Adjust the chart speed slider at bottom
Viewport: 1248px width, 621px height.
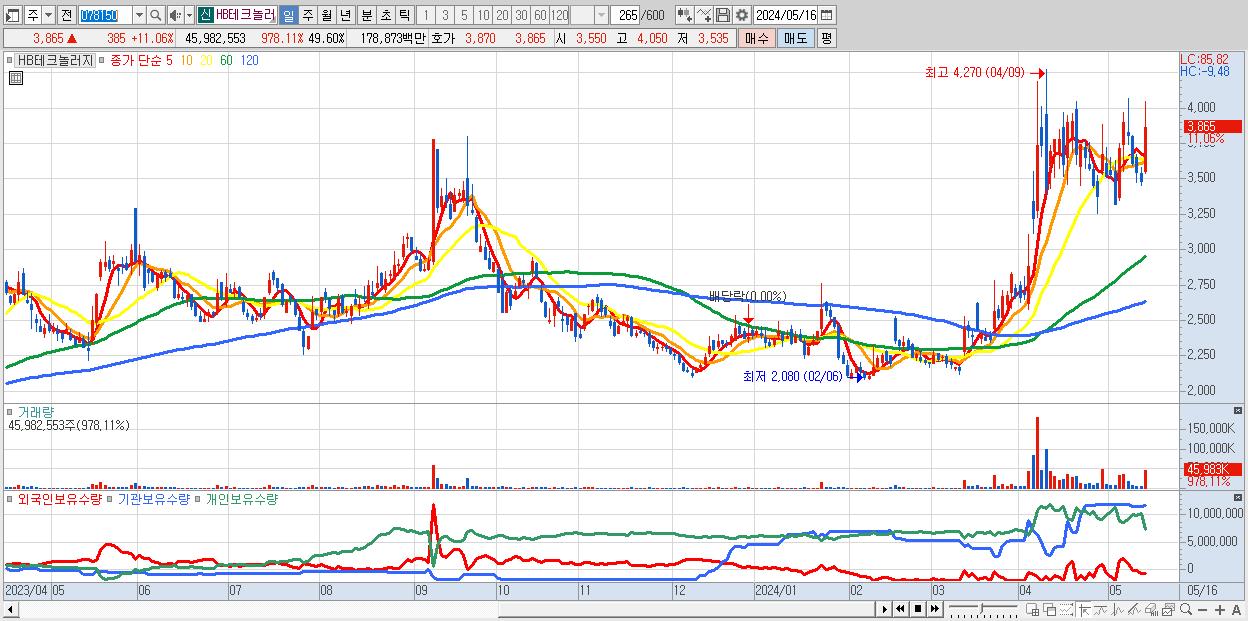pyautogui.click(x=983, y=607)
